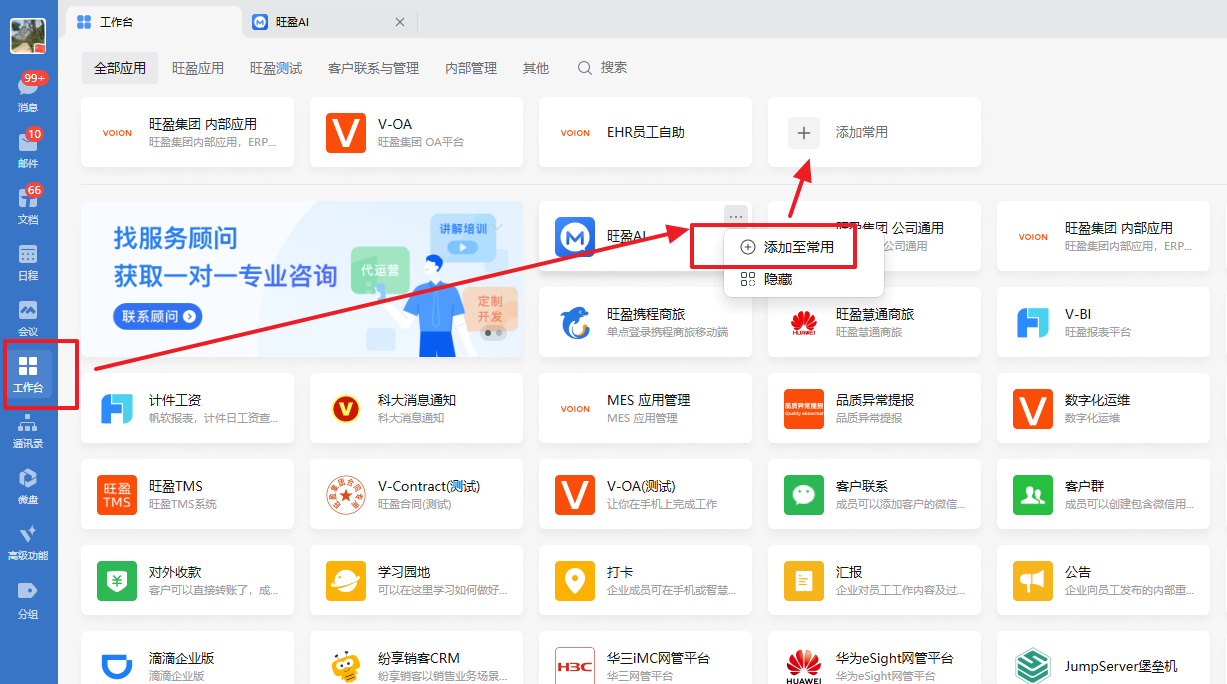
Task: Open 旺盈TMS app
Action: coord(188,494)
